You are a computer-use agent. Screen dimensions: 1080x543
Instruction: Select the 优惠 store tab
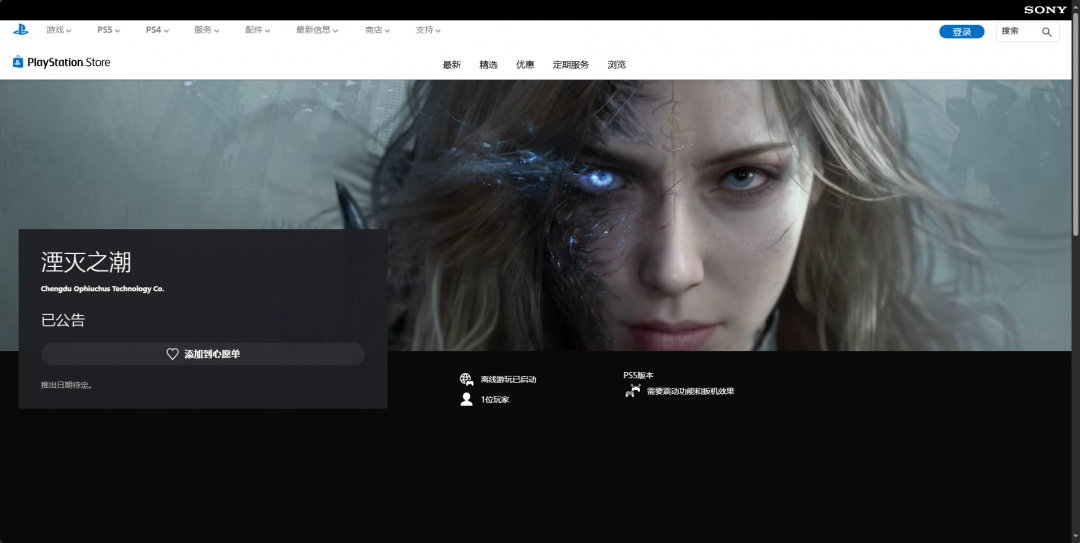coord(525,65)
